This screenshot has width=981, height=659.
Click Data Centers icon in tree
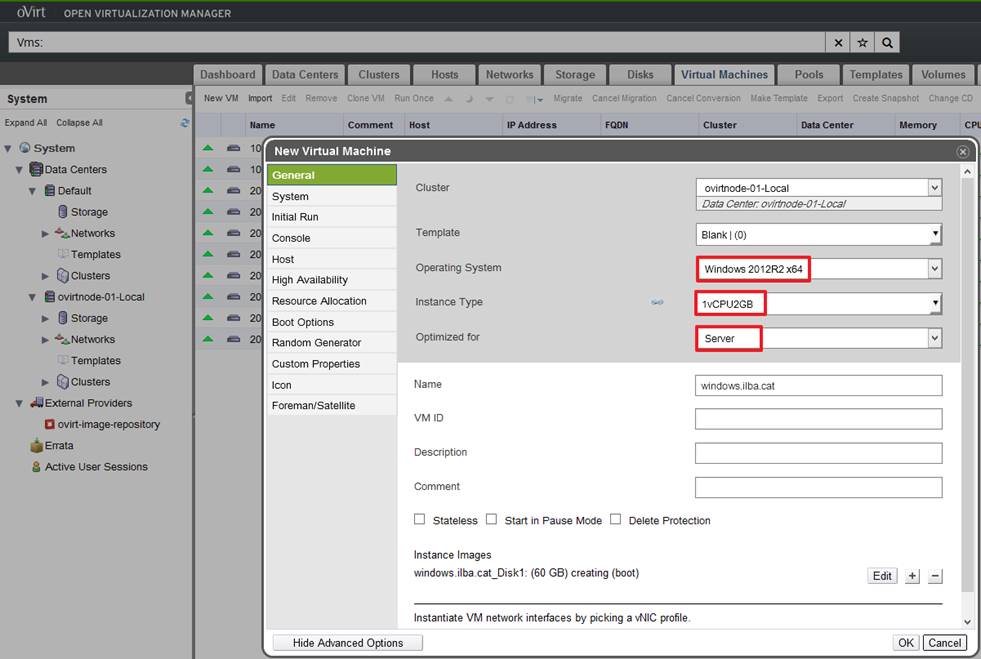click(x=36, y=169)
